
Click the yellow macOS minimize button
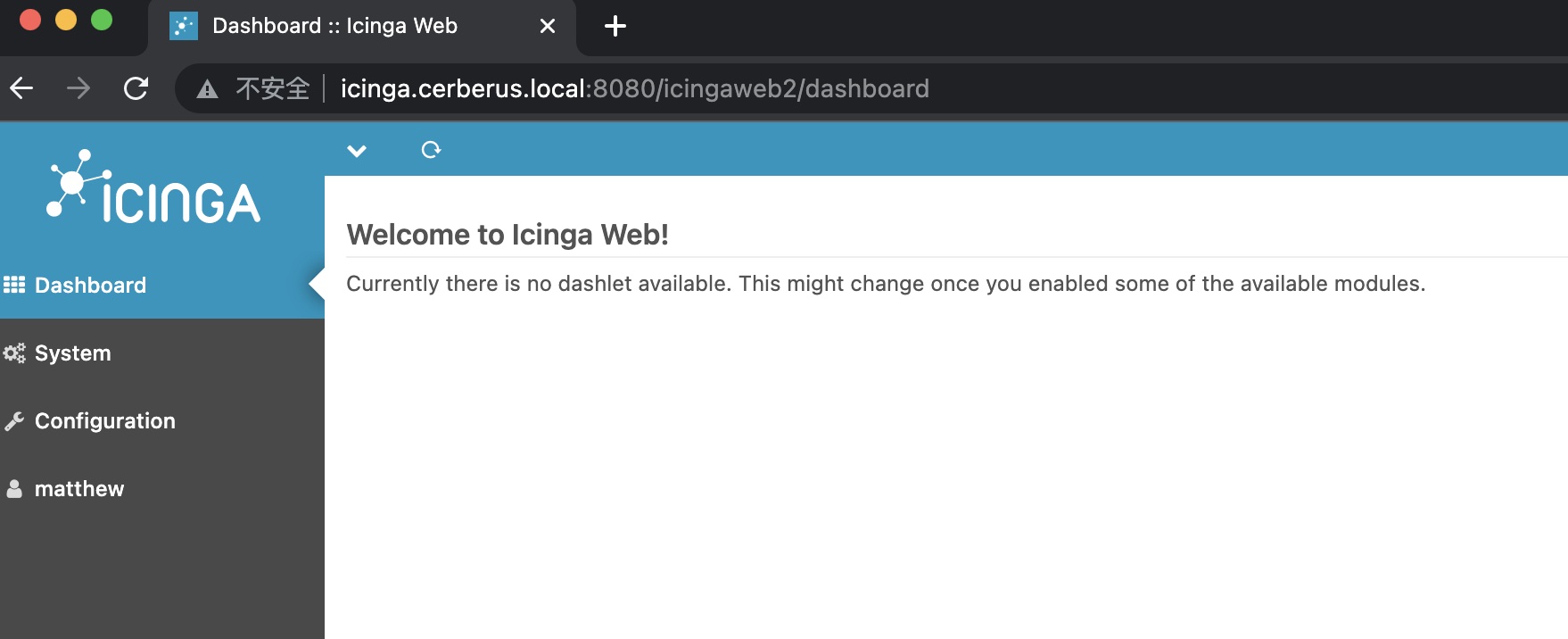coord(66,20)
